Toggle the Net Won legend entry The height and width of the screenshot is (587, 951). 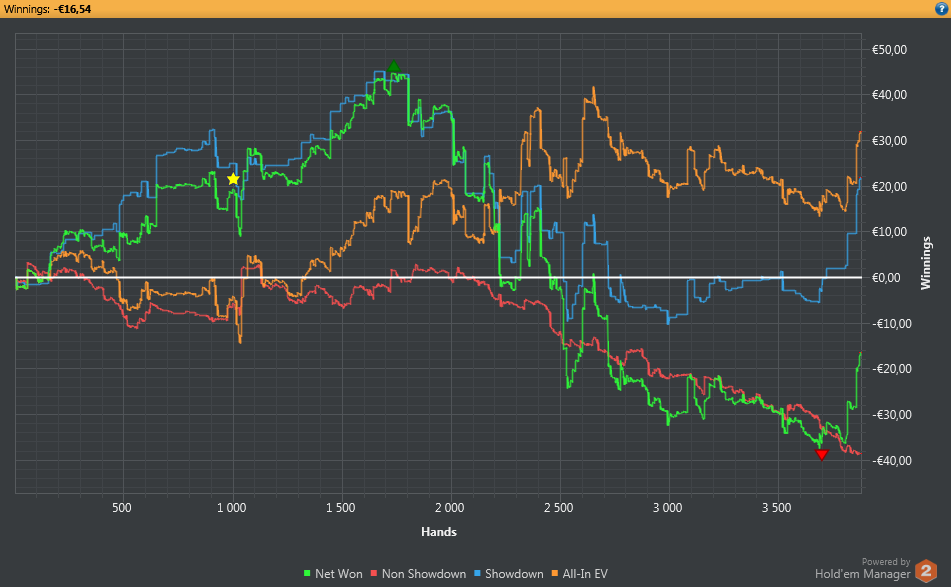333,574
